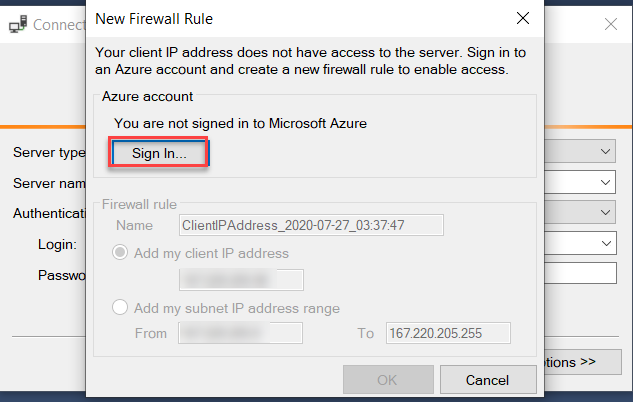
Task: Click the greyed-out OK button
Action: (386, 380)
